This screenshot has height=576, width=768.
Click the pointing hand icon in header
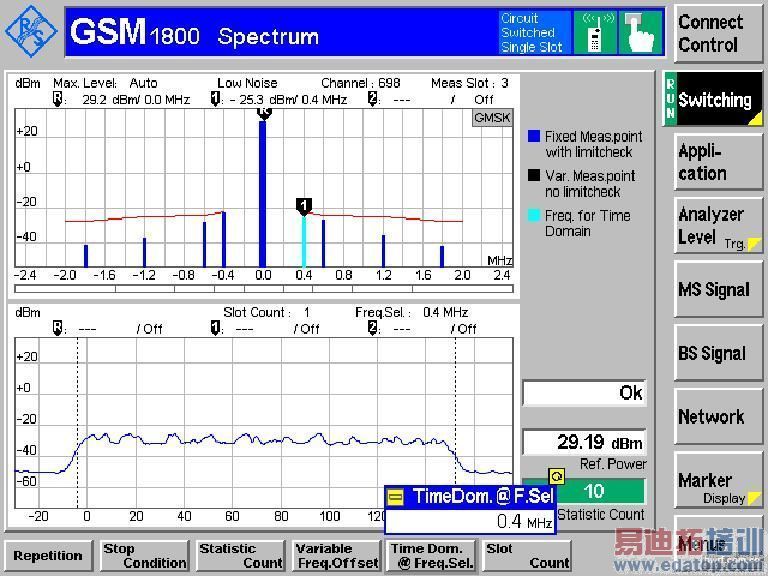pyautogui.click(x=641, y=32)
